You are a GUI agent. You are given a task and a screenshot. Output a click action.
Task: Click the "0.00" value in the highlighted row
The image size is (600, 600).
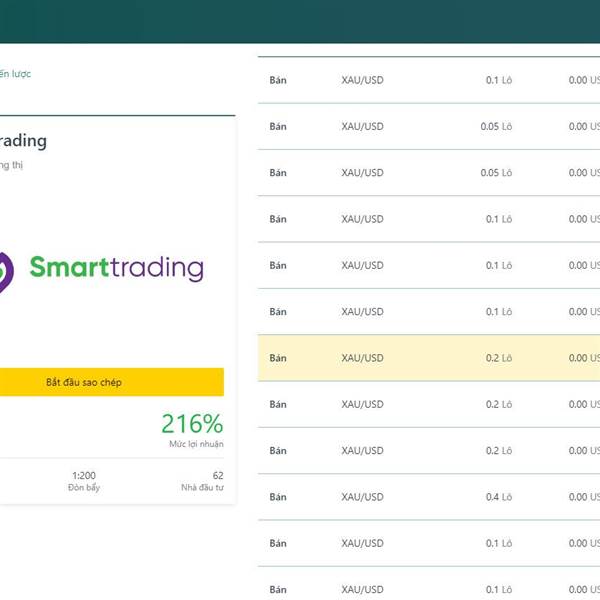click(x=578, y=358)
